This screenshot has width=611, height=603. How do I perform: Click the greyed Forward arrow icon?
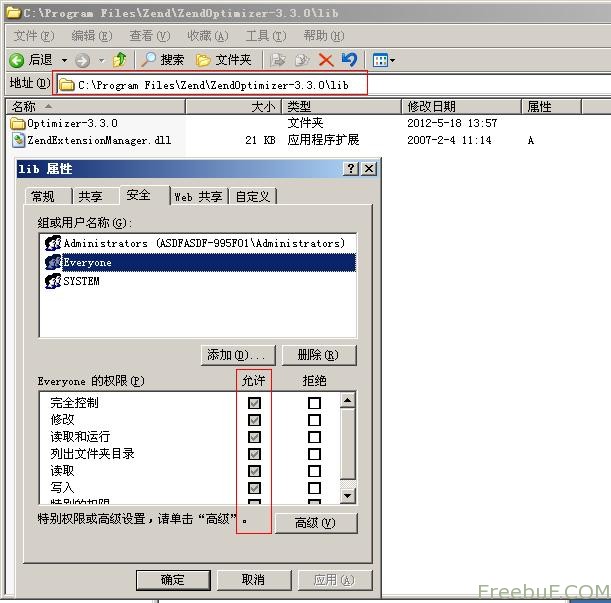pyautogui.click(x=82, y=60)
